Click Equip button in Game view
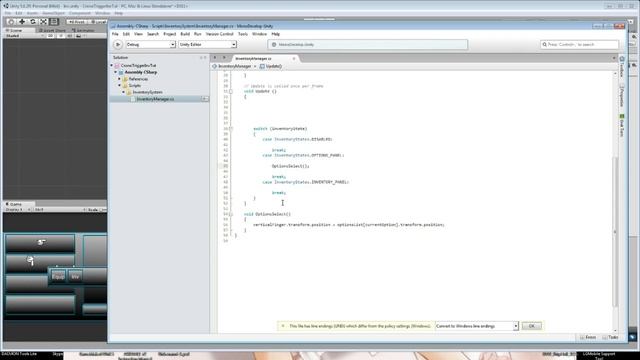 (58, 277)
